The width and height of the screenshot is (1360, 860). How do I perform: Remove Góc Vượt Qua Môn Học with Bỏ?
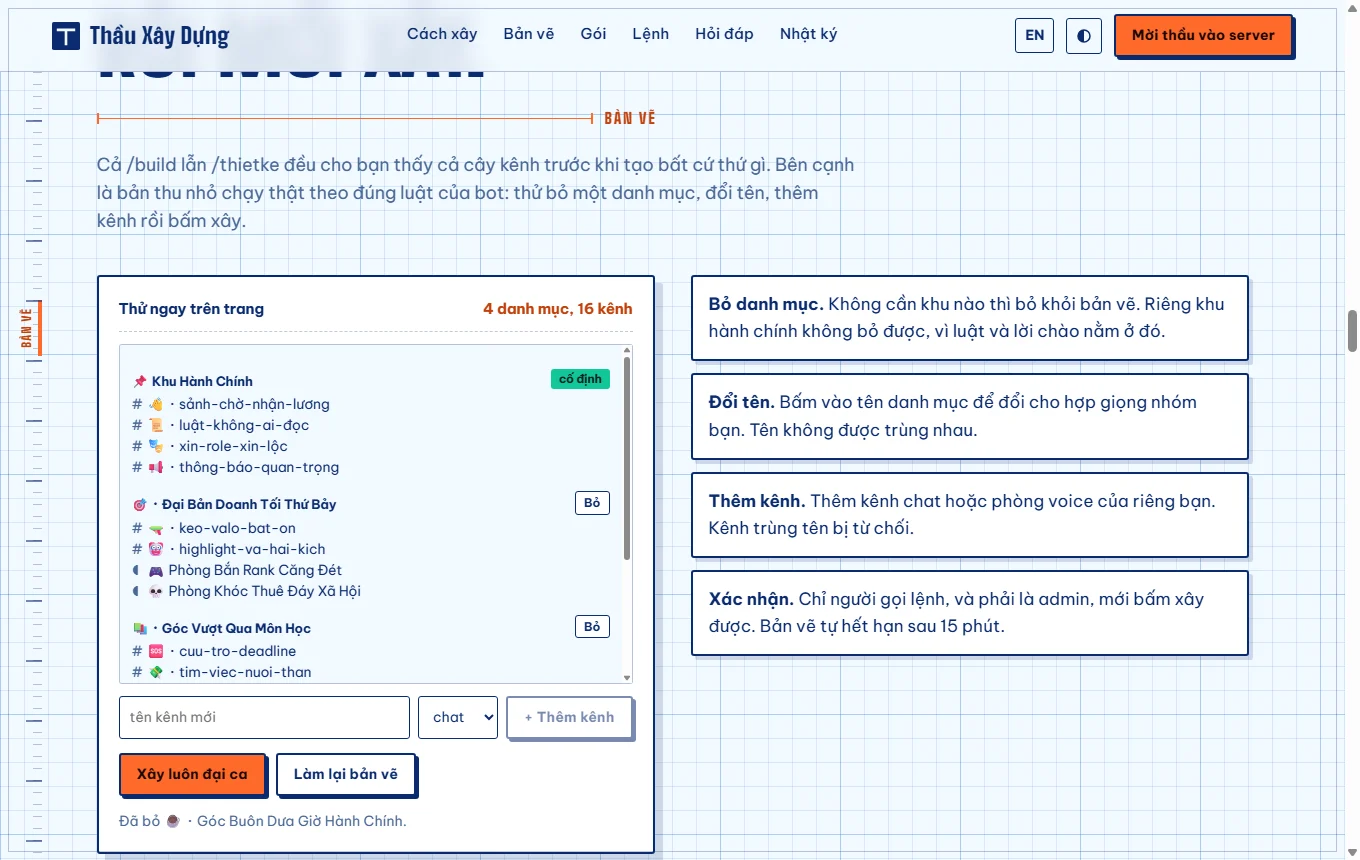[x=592, y=627]
